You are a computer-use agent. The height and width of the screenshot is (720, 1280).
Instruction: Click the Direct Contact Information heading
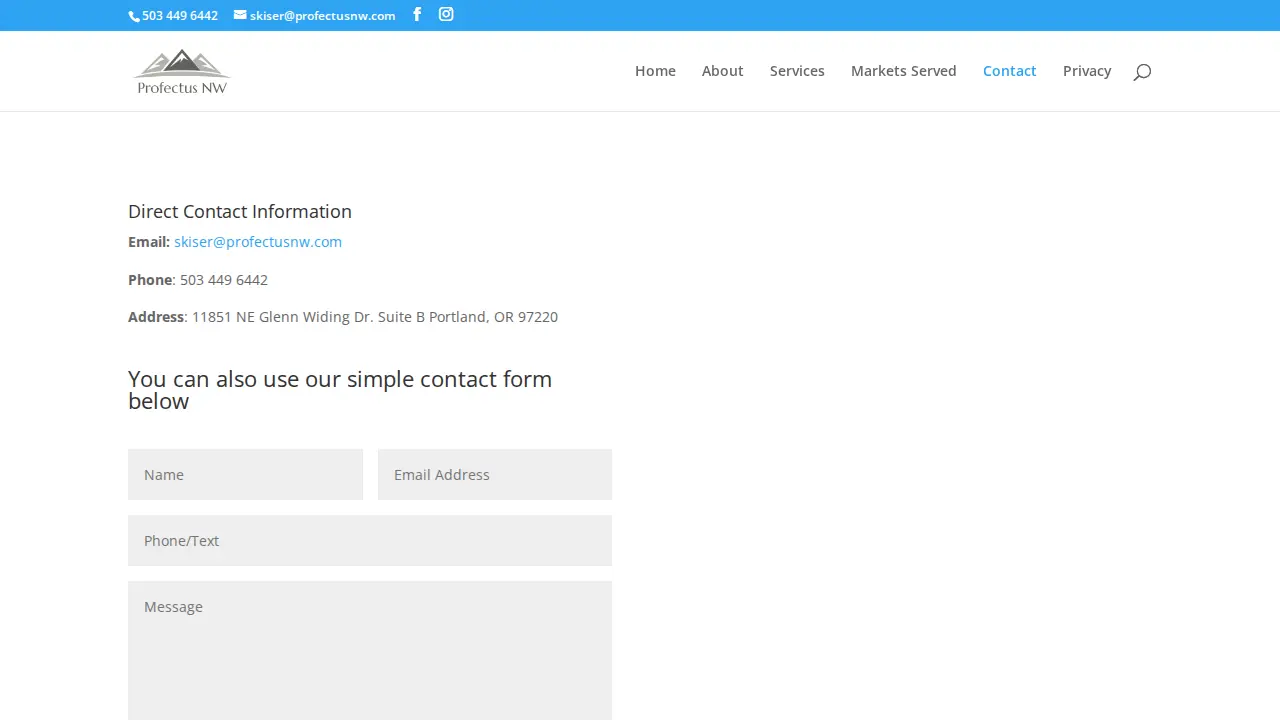[240, 211]
